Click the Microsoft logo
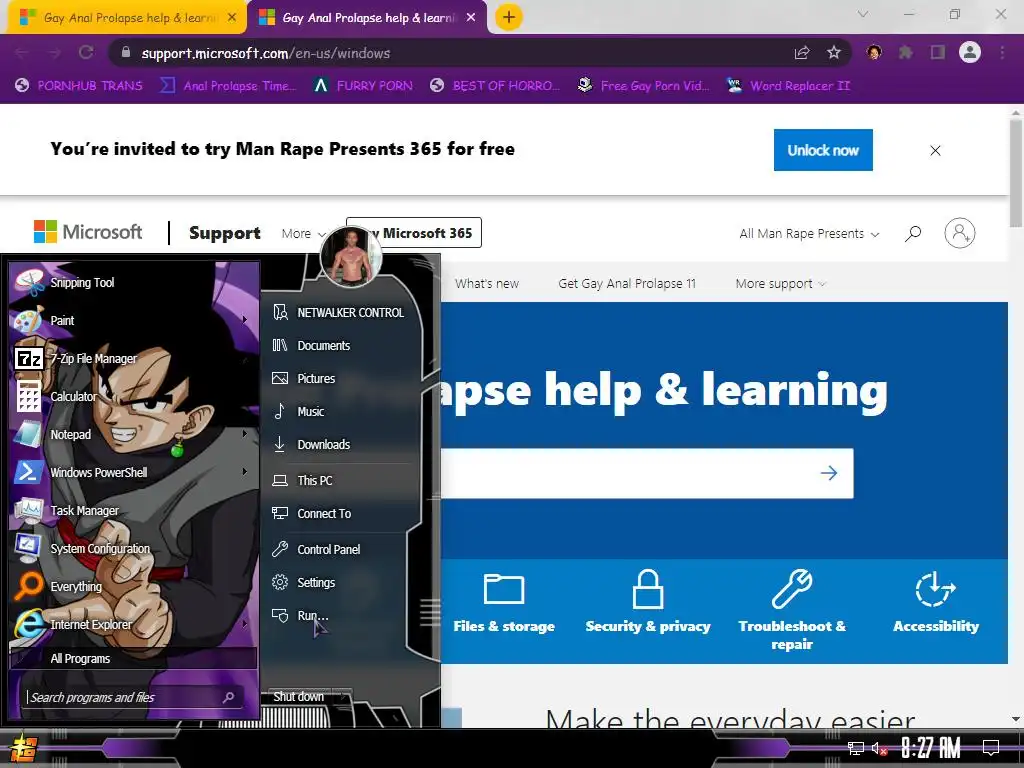 (x=88, y=232)
